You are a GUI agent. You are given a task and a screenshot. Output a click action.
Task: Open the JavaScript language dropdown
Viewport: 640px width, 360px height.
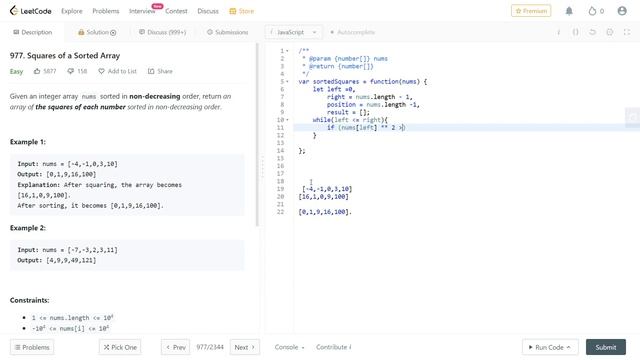(293, 32)
